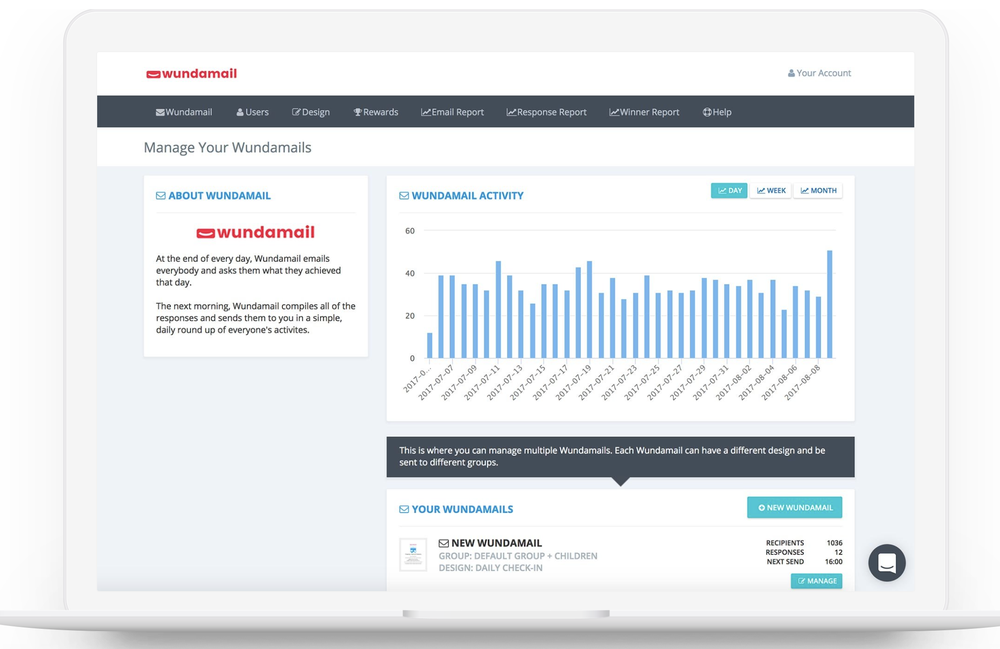Switch activity chart to DAY view
The image size is (1000, 649).
(x=729, y=191)
